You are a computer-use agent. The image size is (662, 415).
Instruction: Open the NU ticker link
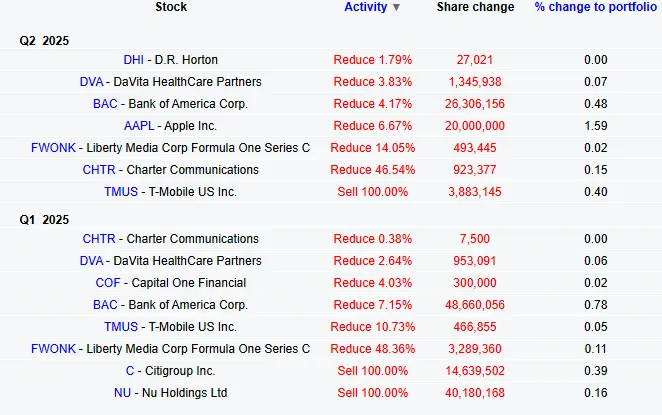click(122, 393)
